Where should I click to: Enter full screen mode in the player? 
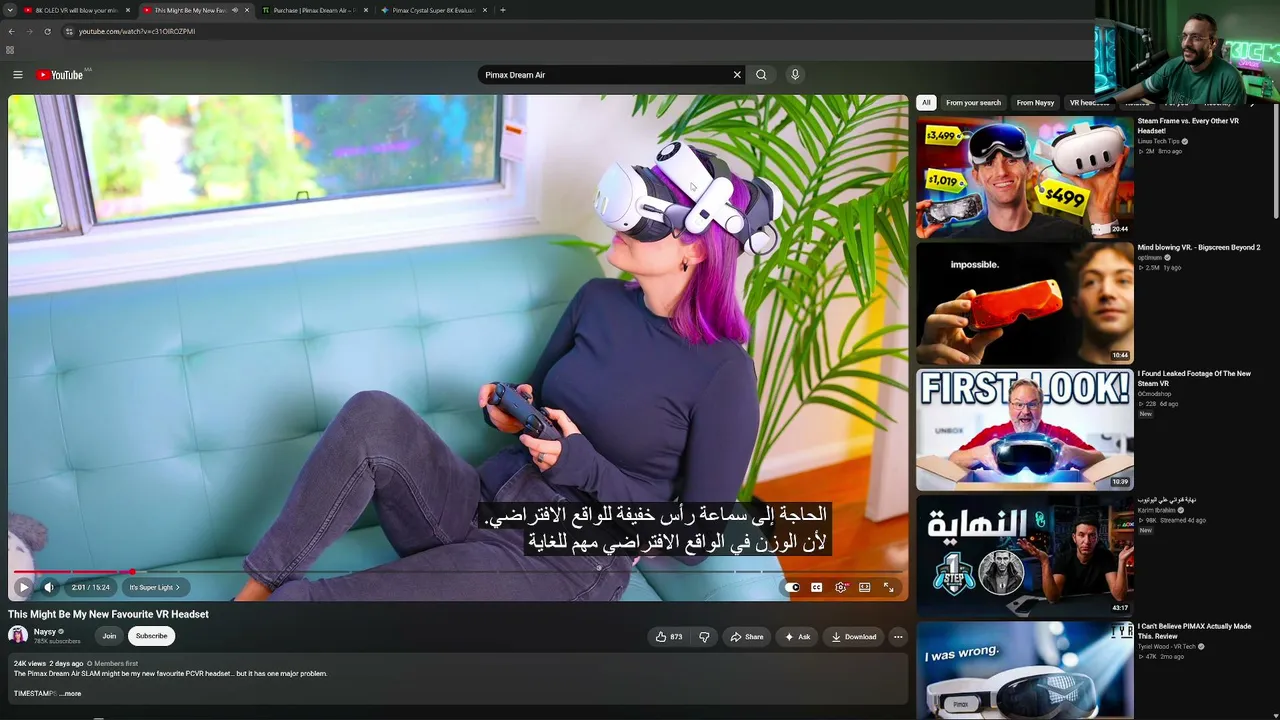click(888, 587)
